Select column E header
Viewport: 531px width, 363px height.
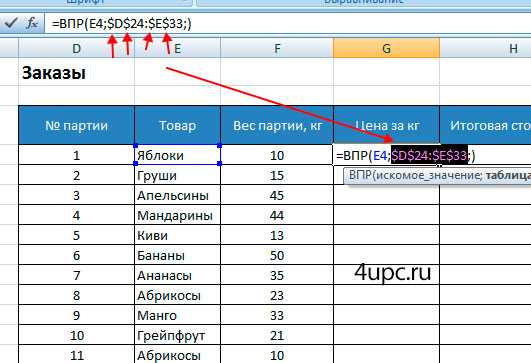tap(177, 48)
